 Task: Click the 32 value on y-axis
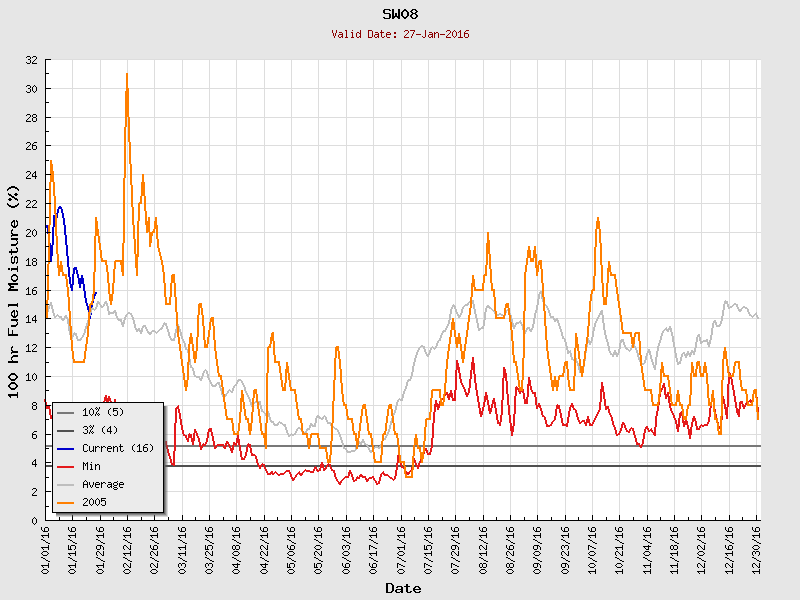coord(31,60)
